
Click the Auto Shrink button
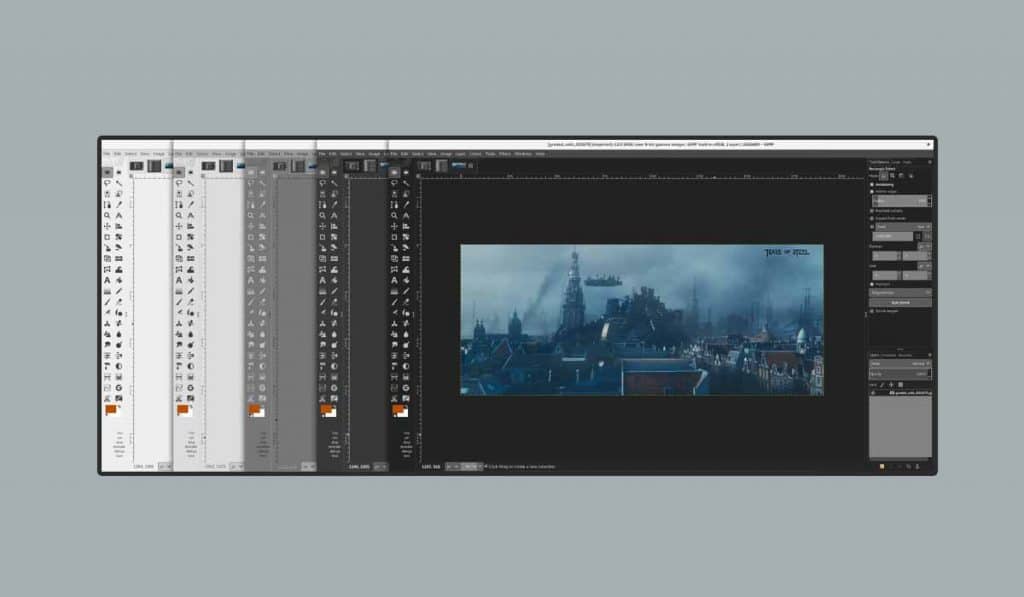coord(901,302)
